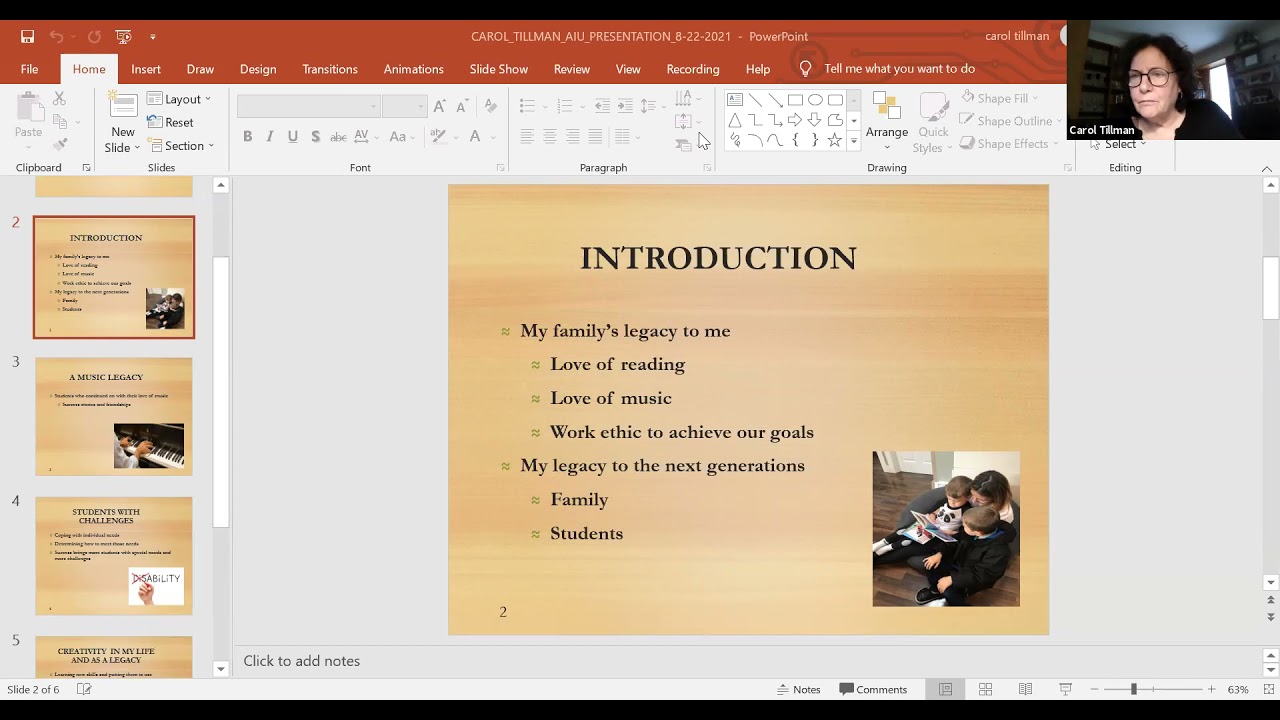Toggle Normal view button in status bar
The height and width of the screenshot is (720, 1280).
pyautogui.click(x=945, y=689)
